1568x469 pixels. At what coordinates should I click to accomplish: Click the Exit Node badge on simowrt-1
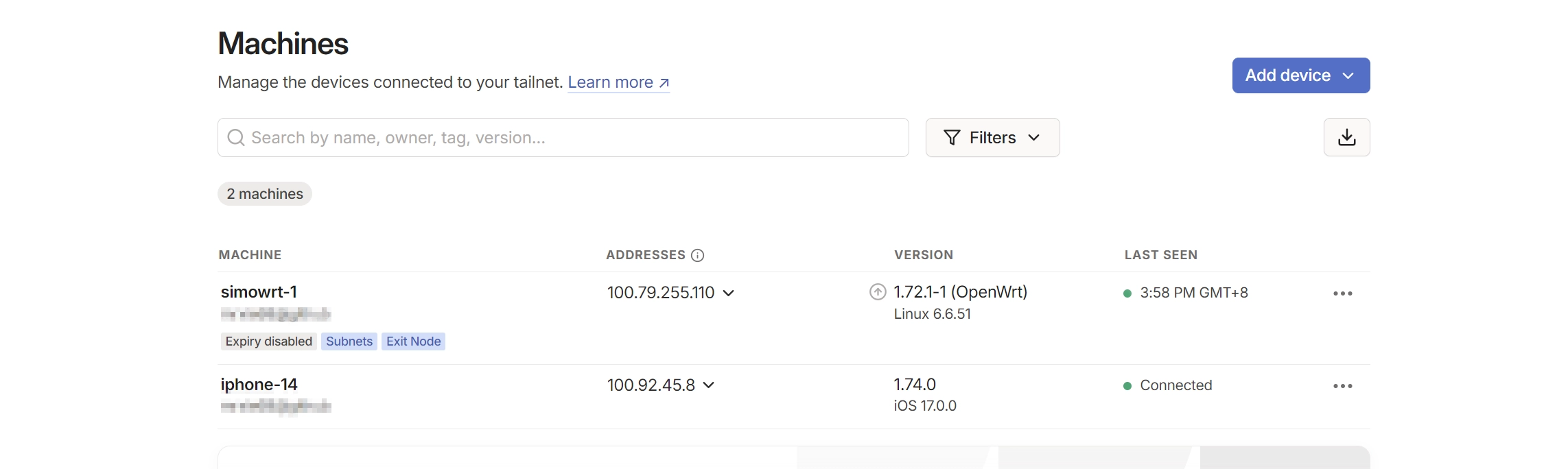coord(413,341)
